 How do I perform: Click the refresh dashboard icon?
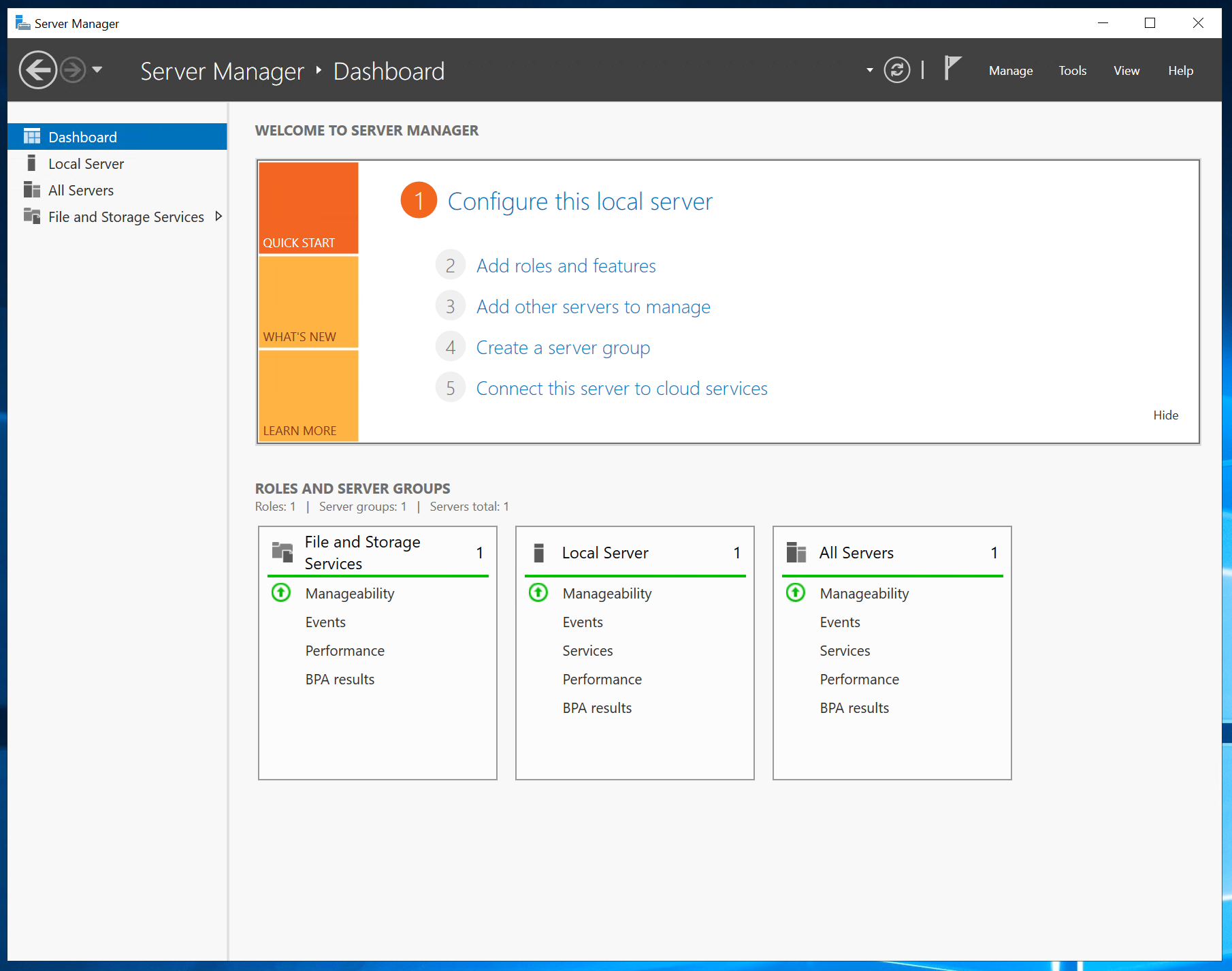pyautogui.click(x=896, y=70)
